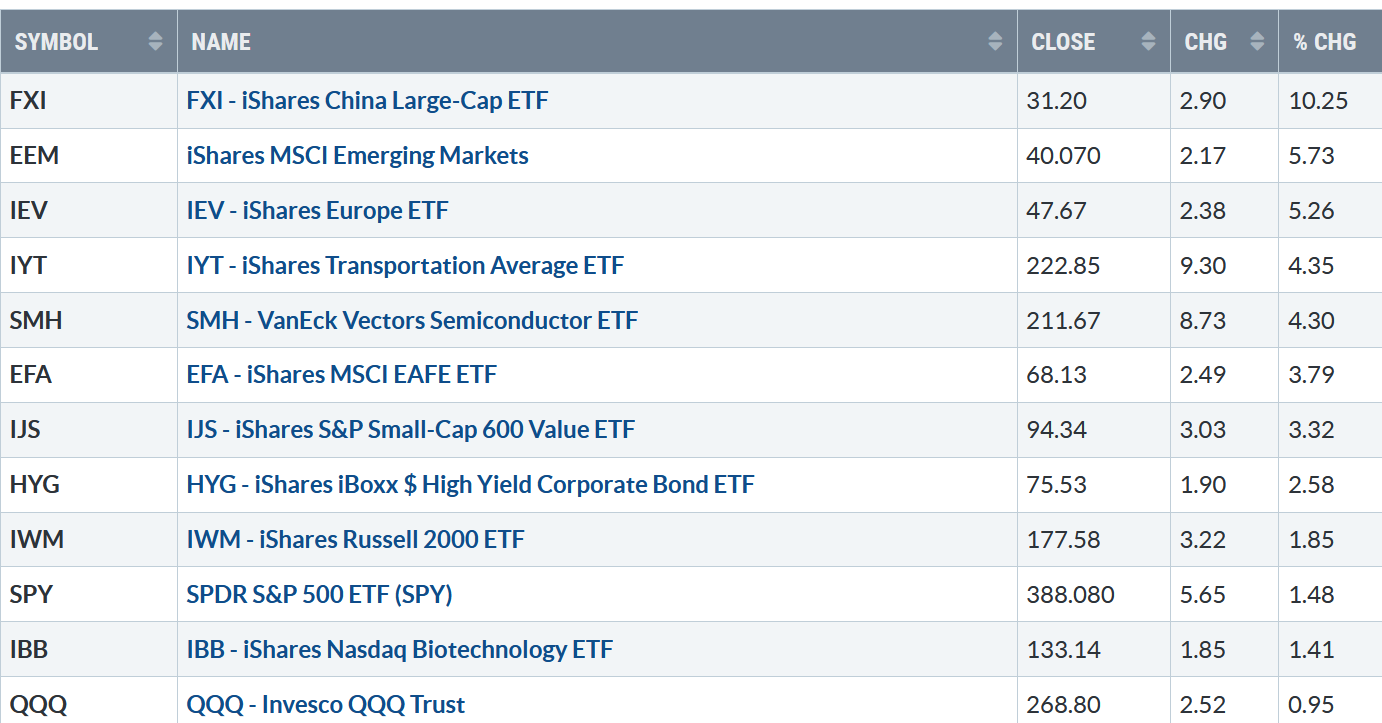Open HYG High Yield Corporate Bond ETF link
The width and height of the screenshot is (1382, 723).
pos(470,485)
